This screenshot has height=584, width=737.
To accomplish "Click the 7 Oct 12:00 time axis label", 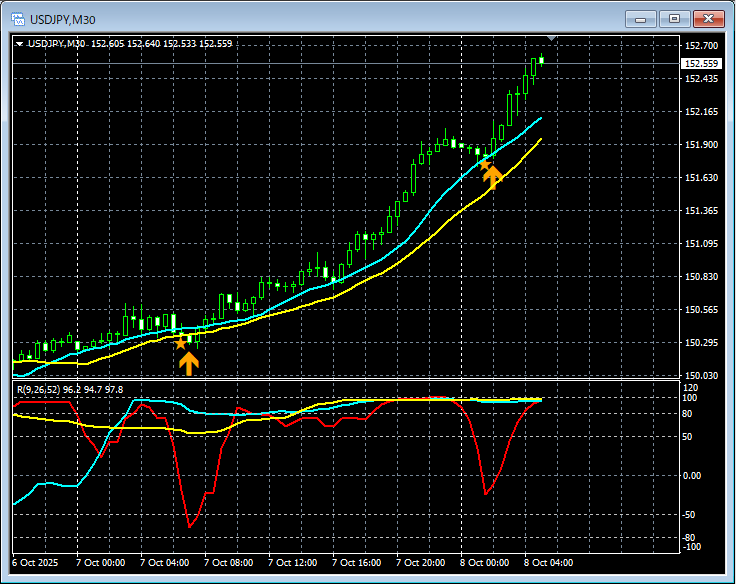I will click(293, 563).
